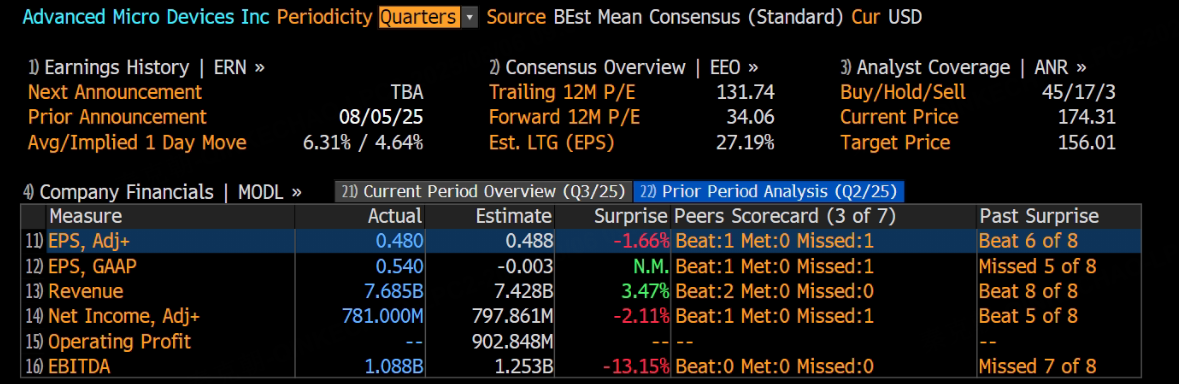Click the Cur USD currency field
1179x384 pixels.
pyautogui.click(x=887, y=17)
